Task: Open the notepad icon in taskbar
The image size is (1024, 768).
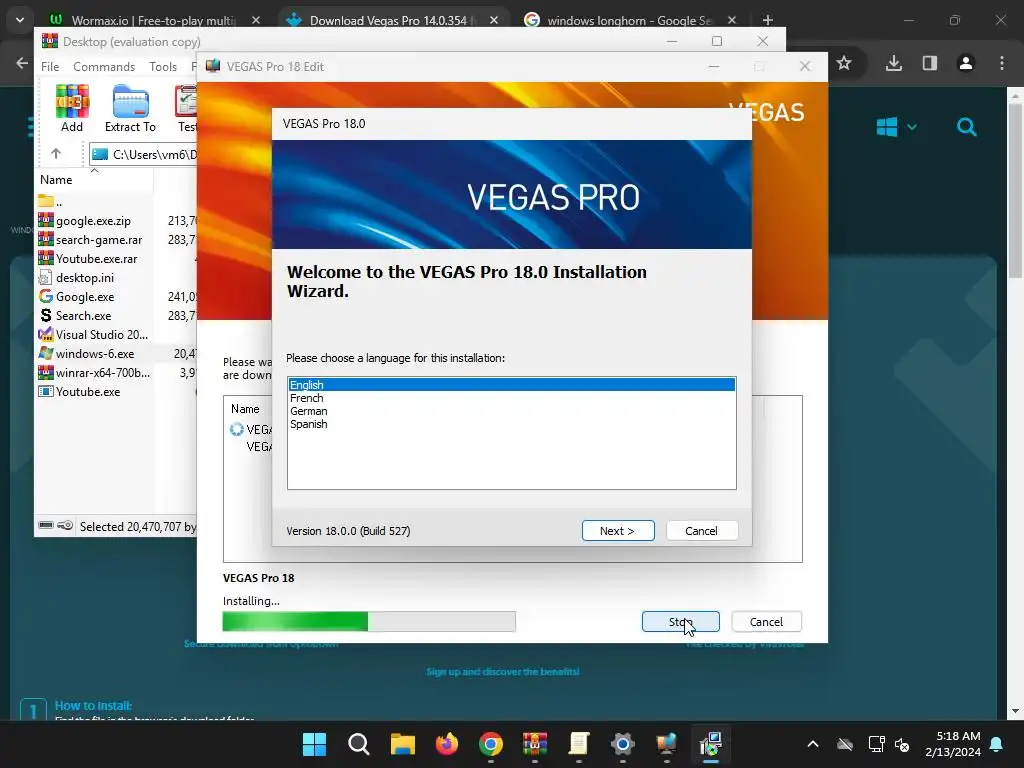Action: (x=579, y=744)
